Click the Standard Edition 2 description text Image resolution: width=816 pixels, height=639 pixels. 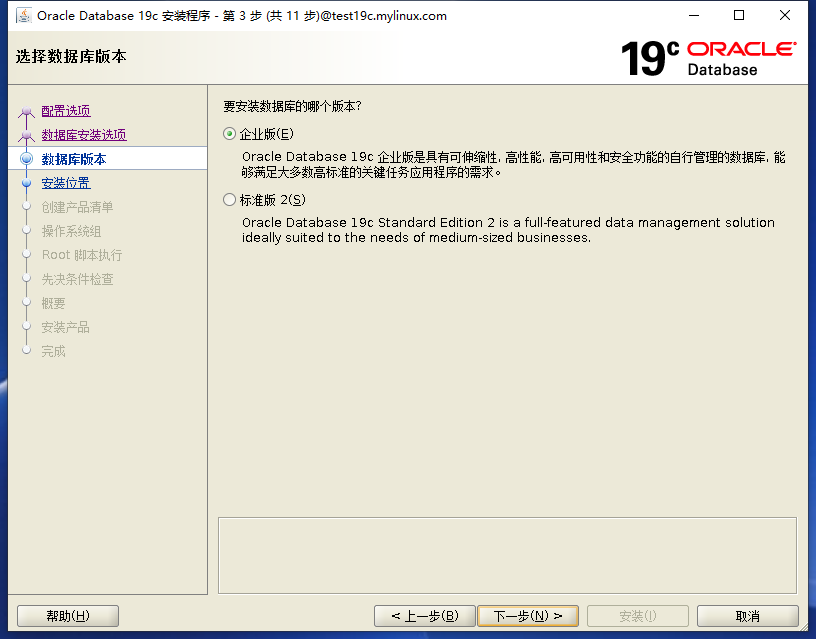pyautogui.click(x=508, y=230)
